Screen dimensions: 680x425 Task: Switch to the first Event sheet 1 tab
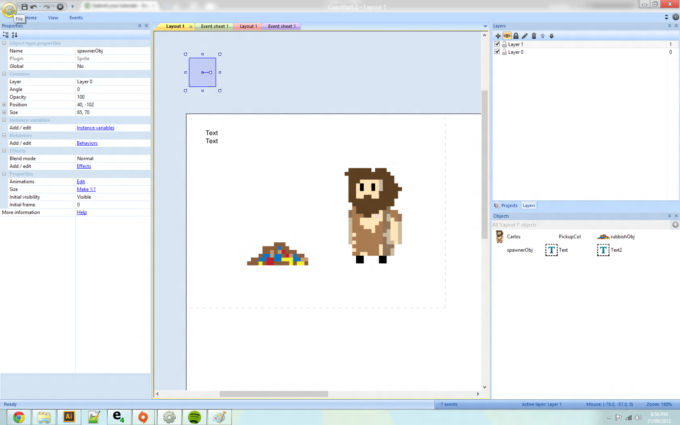tap(214, 26)
